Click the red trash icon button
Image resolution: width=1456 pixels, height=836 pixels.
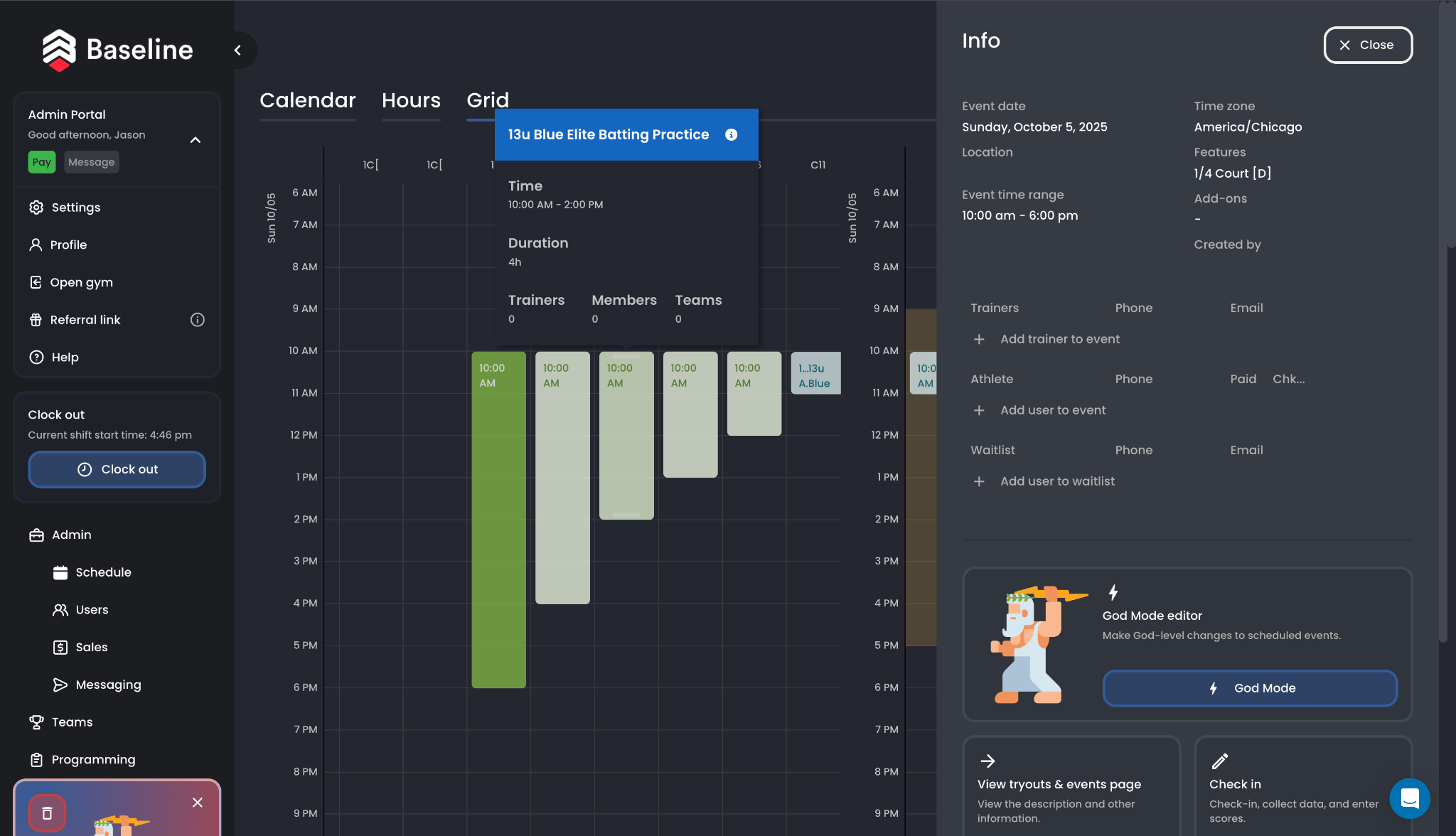point(47,813)
